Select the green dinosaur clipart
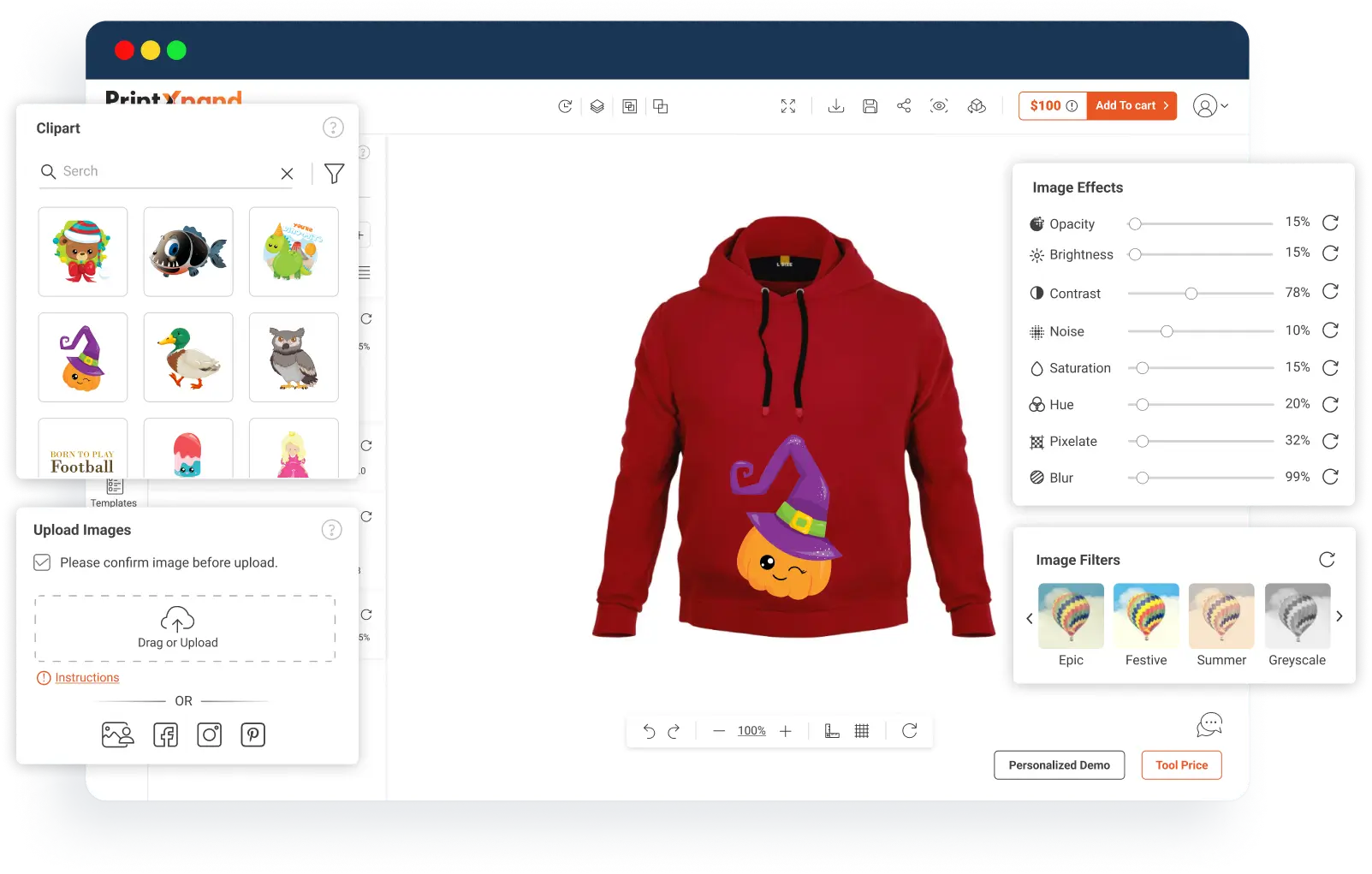The width and height of the screenshot is (1372, 874). point(294,252)
